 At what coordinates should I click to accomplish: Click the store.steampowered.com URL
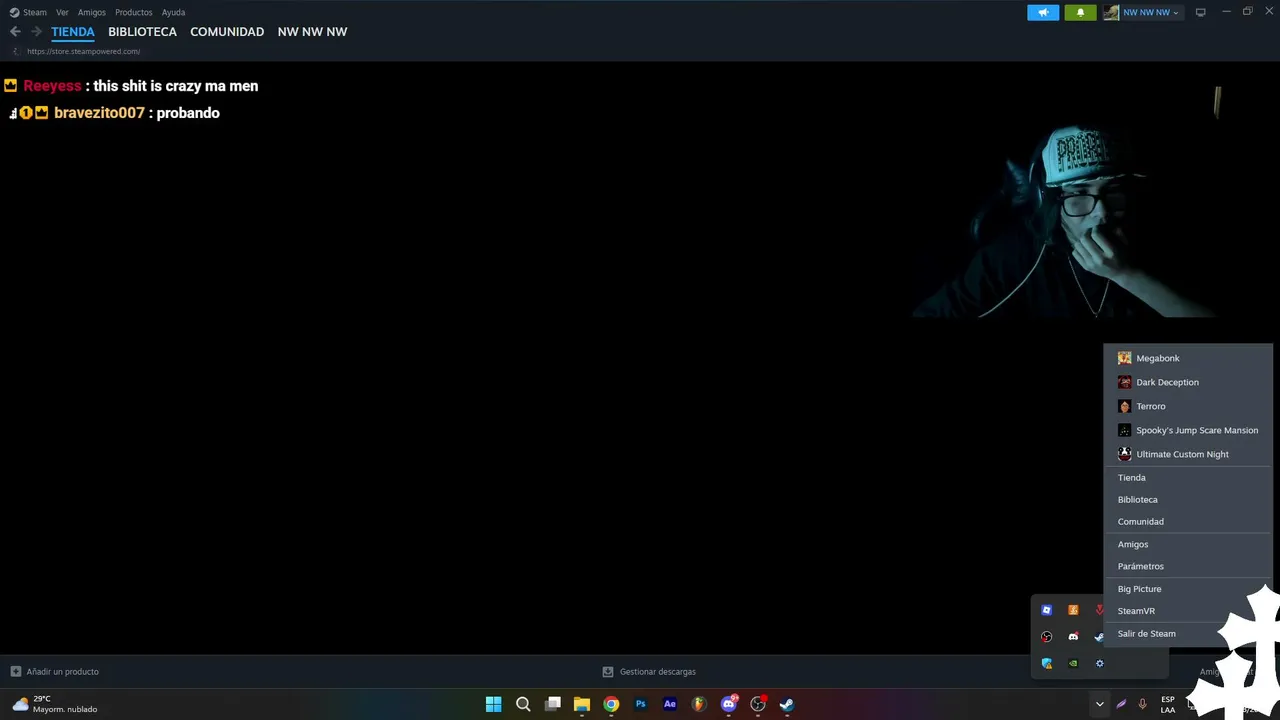click(84, 51)
